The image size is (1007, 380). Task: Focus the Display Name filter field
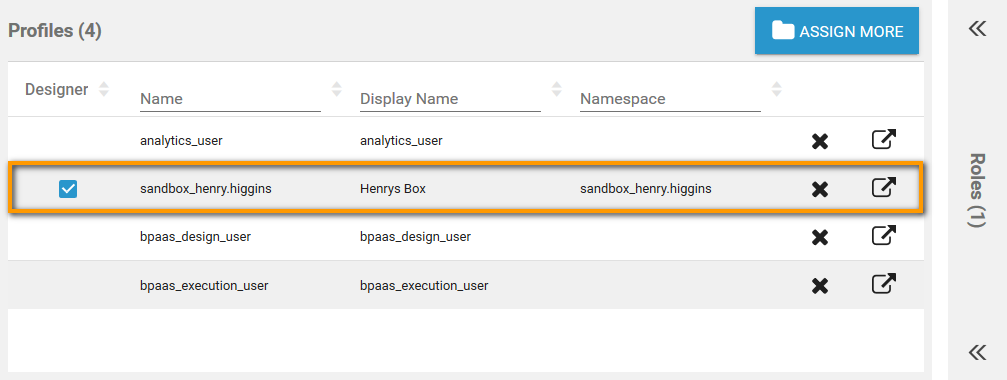tap(450, 99)
